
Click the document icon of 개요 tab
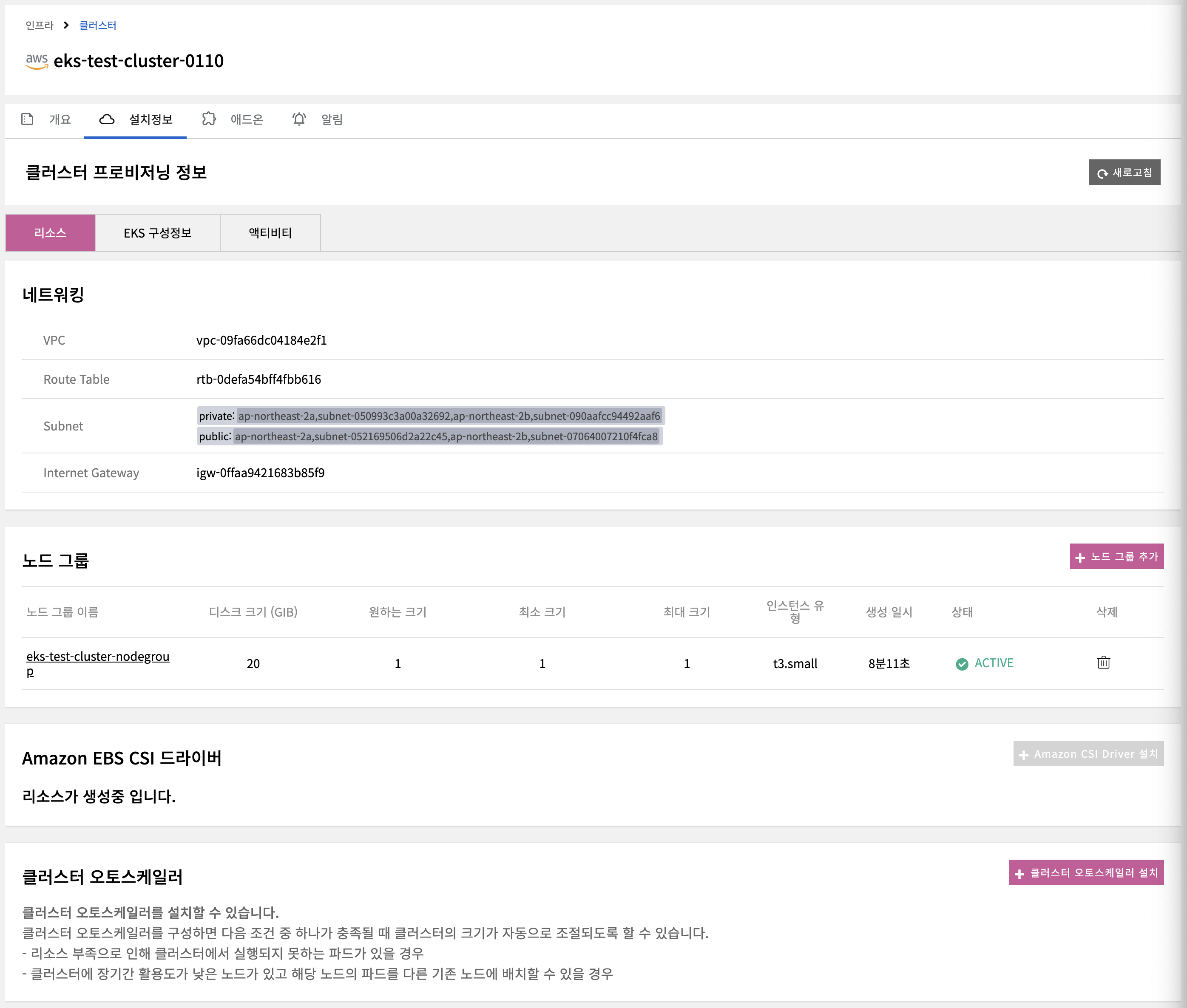(x=27, y=119)
